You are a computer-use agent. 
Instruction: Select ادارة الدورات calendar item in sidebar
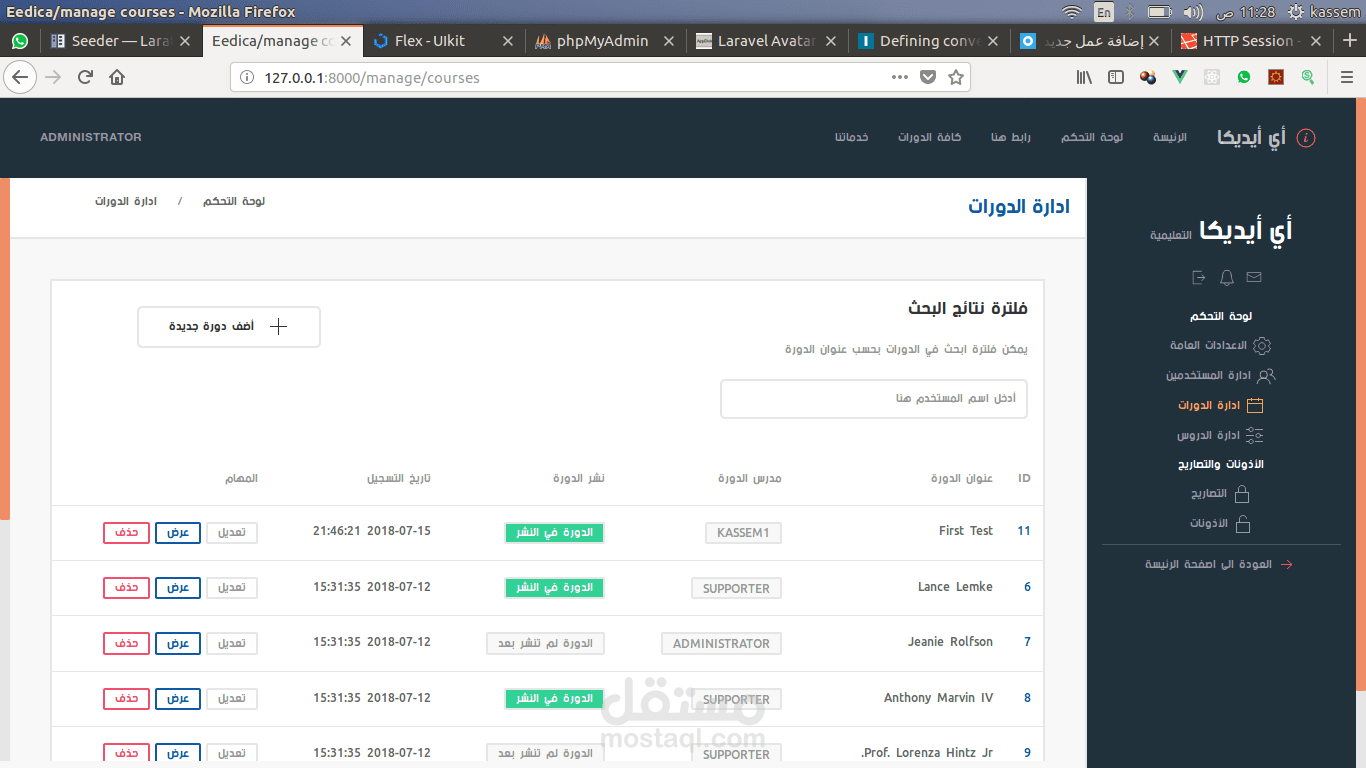click(1220, 406)
